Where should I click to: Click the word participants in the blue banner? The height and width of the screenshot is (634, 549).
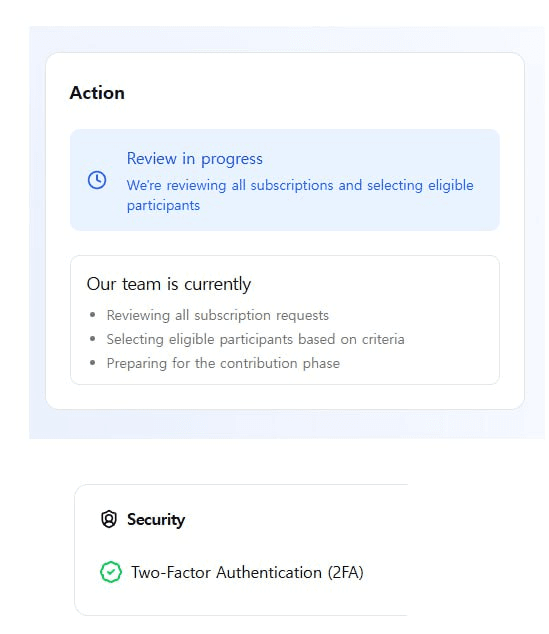point(163,205)
